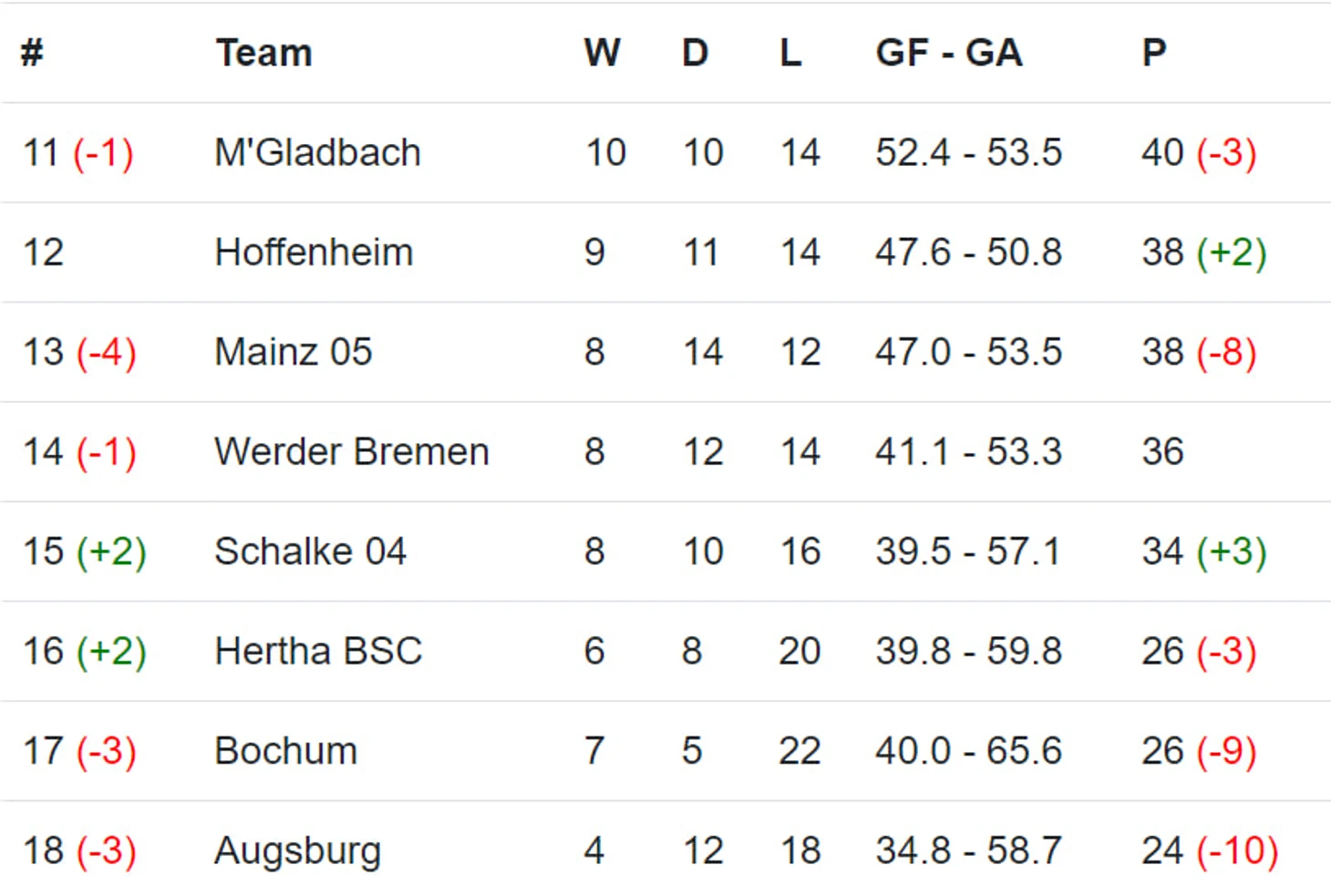The height and width of the screenshot is (896, 1331).
Task: Open the M'Gladbach team name
Action: point(317,152)
